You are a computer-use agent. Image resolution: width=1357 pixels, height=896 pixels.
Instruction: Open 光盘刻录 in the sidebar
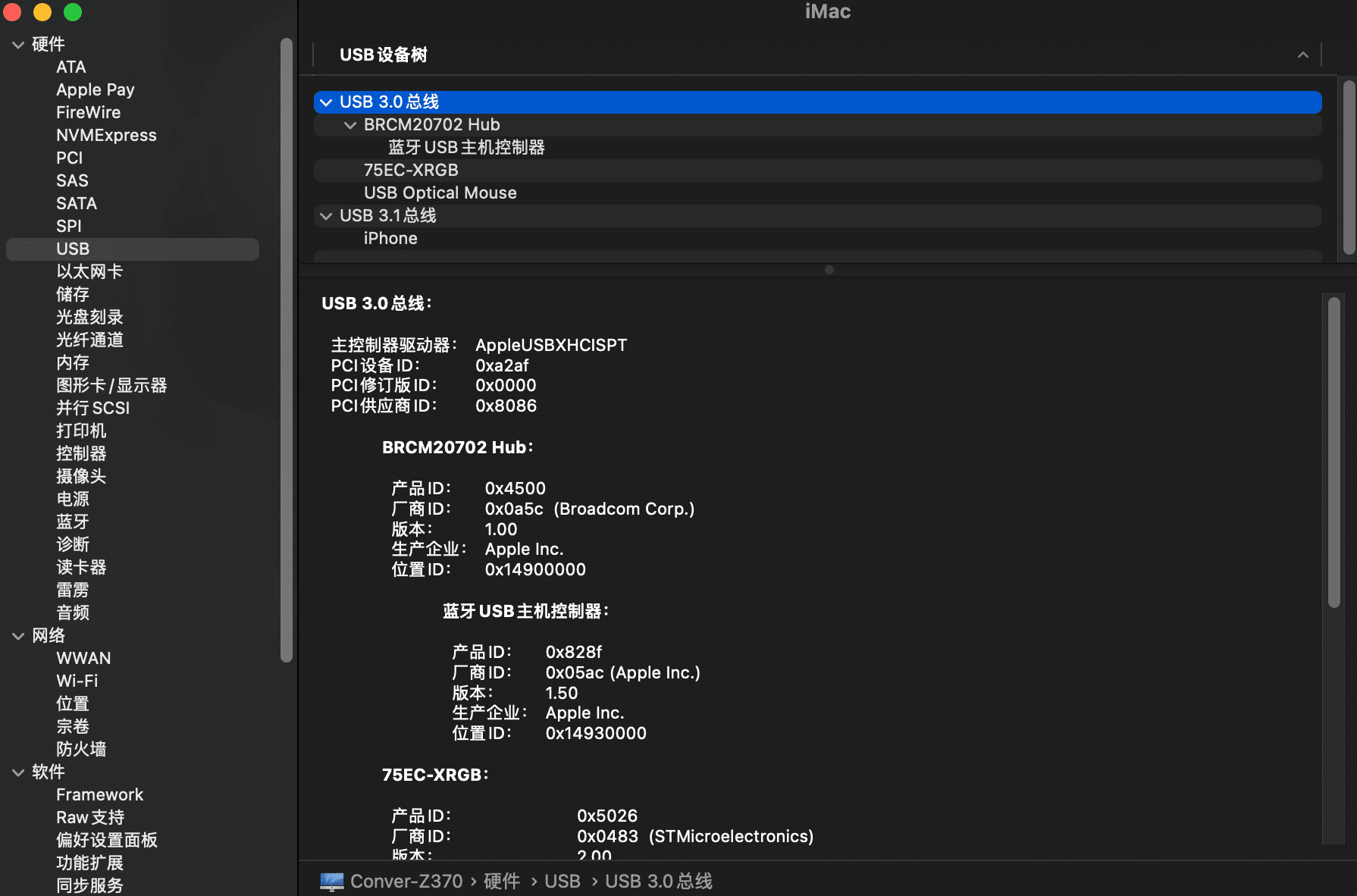(89, 317)
